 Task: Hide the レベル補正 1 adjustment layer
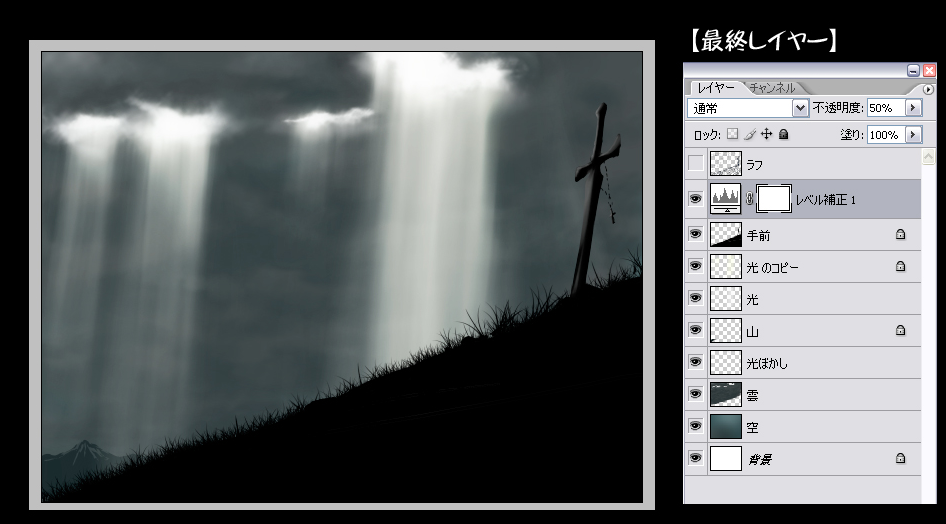tap(696, 198)
